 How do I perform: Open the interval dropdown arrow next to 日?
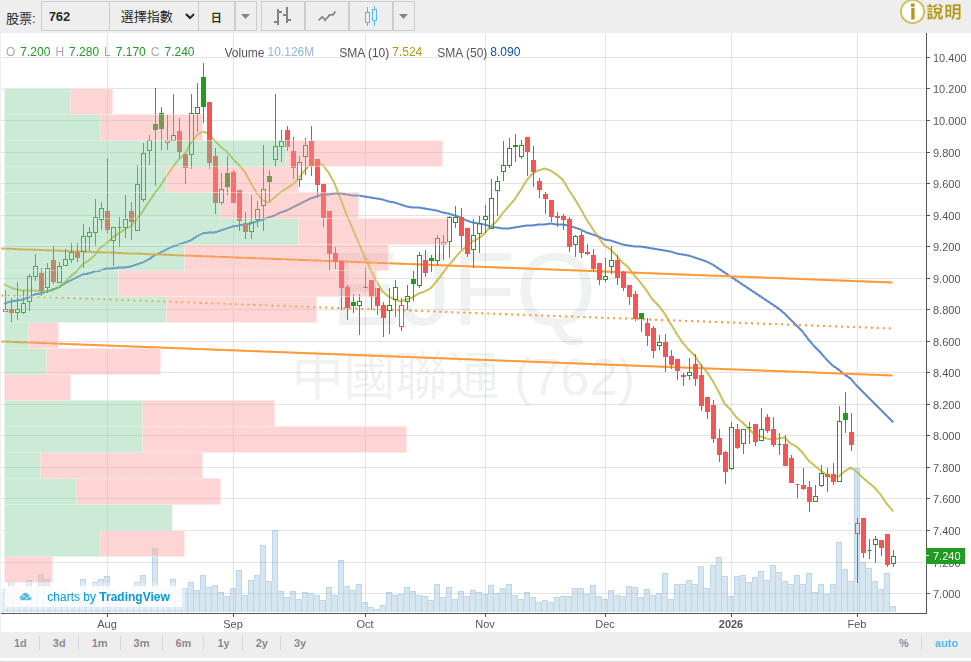click(x=245, y=16)
